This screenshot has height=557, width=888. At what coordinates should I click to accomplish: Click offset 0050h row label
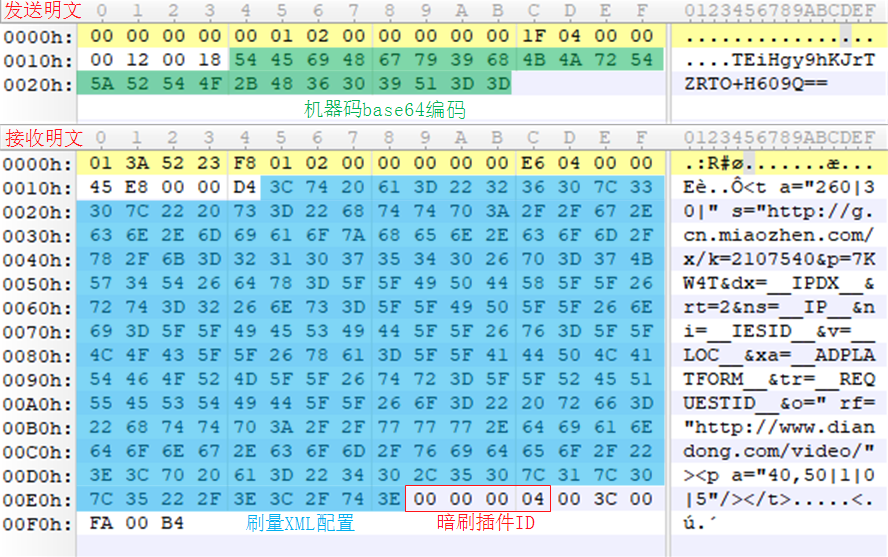[x=38, y=284]
